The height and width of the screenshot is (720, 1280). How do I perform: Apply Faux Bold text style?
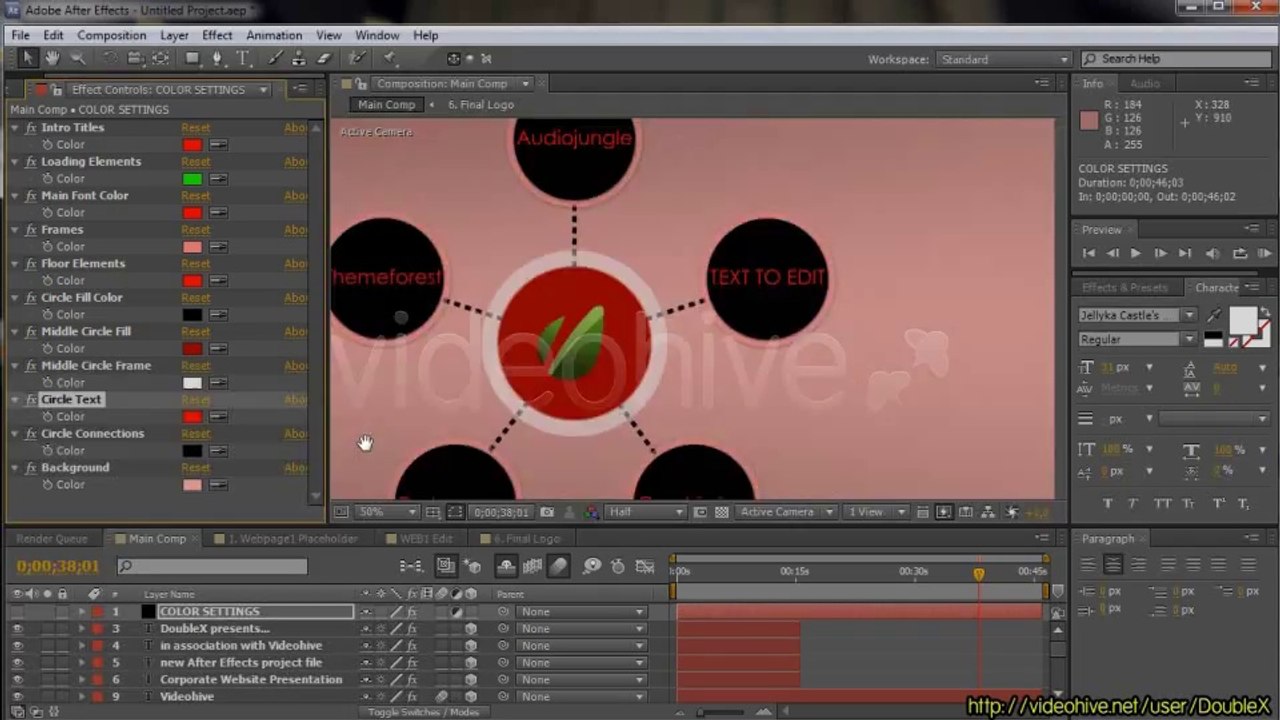click(x=1108, y=503)
